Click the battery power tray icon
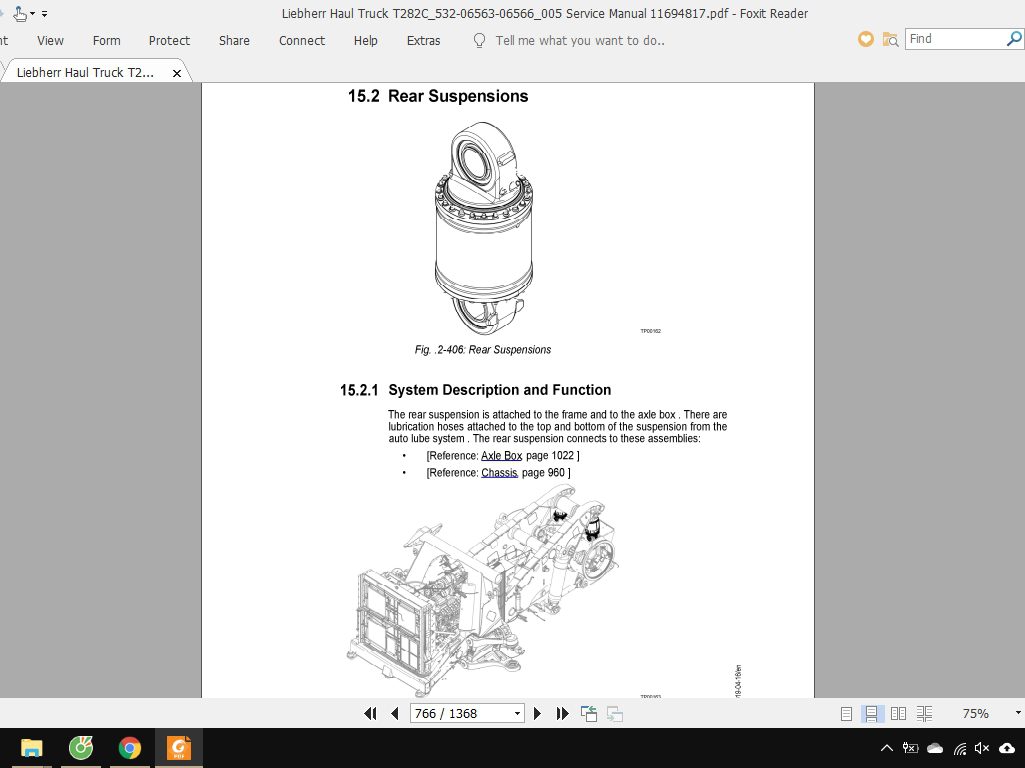 pyautogui.click(x=910, y=748)
